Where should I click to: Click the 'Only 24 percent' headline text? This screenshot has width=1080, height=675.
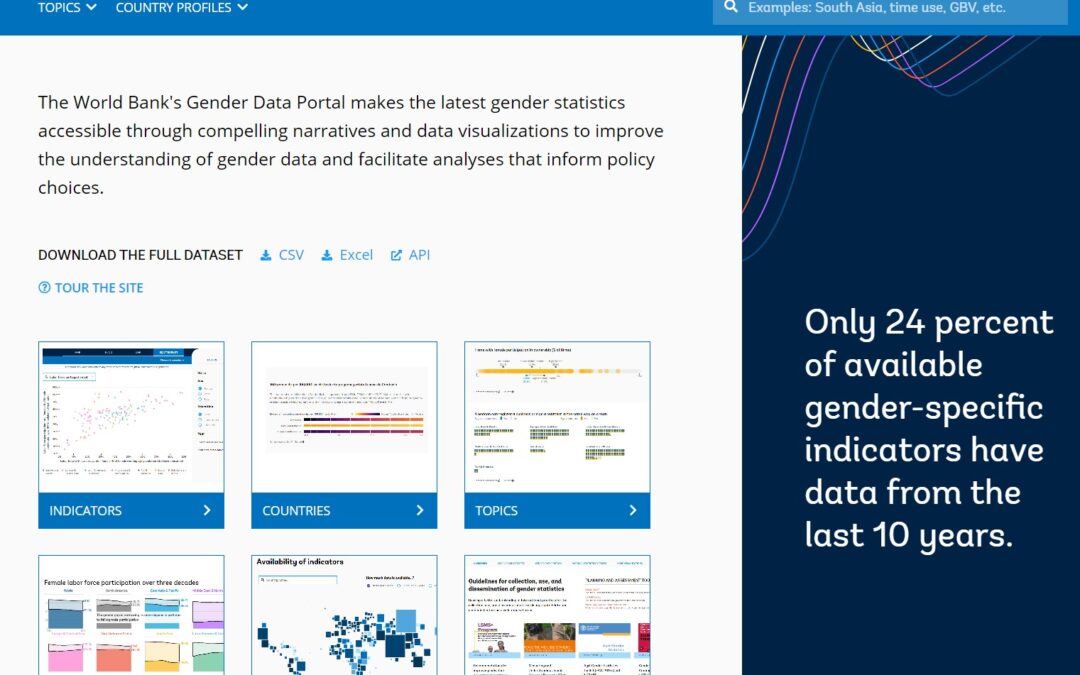point(928,428)
